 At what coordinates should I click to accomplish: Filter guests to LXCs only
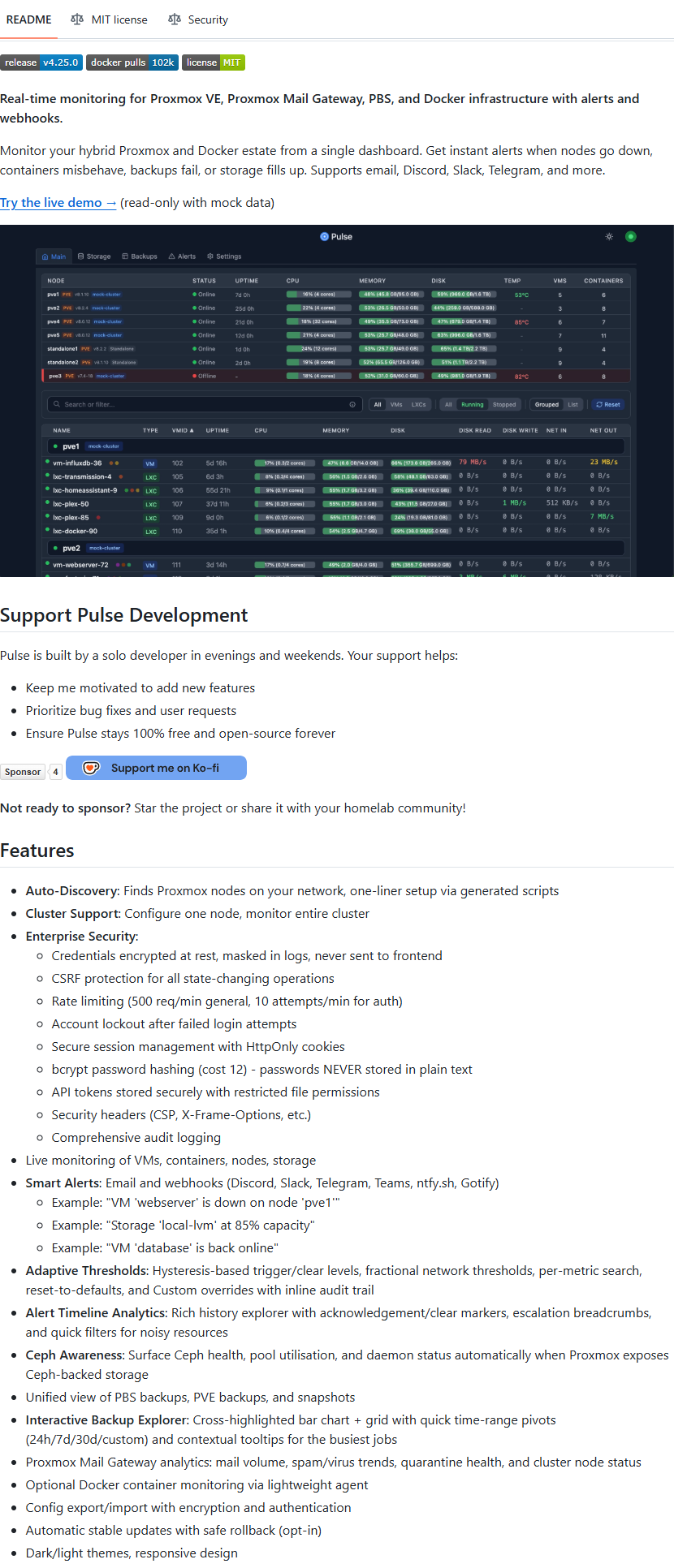click(418, 404)
